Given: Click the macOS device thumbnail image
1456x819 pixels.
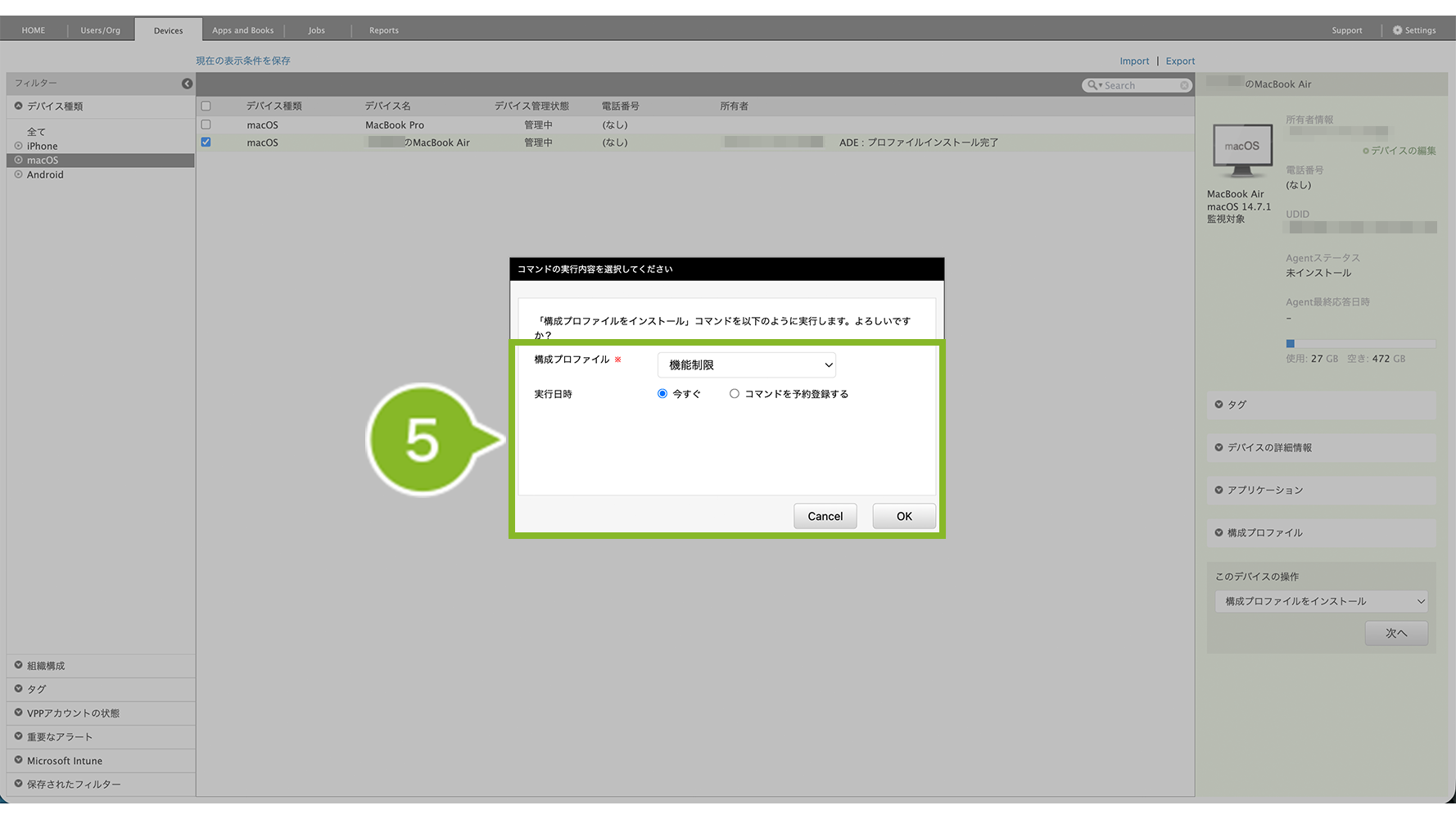Looking at the screenshot, I should (x=1242, y=151).
